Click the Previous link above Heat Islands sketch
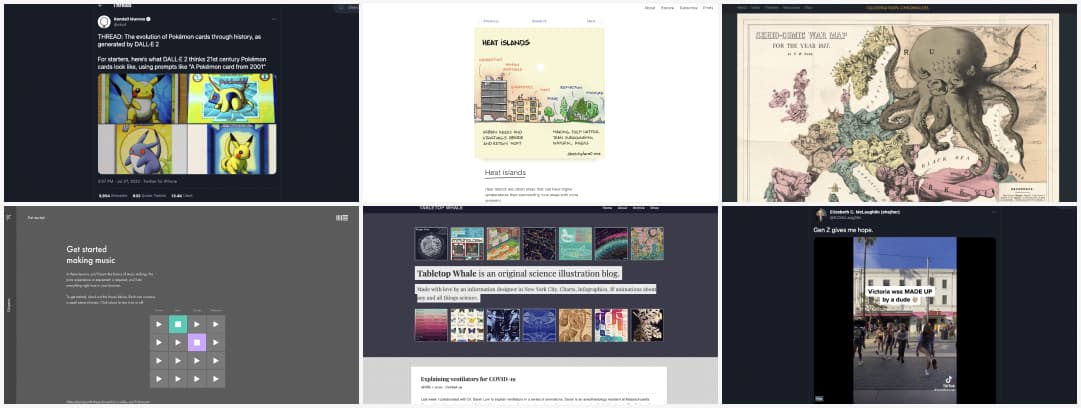Image resolution: width=1081 pixels, height=408 pixels. 491,20
